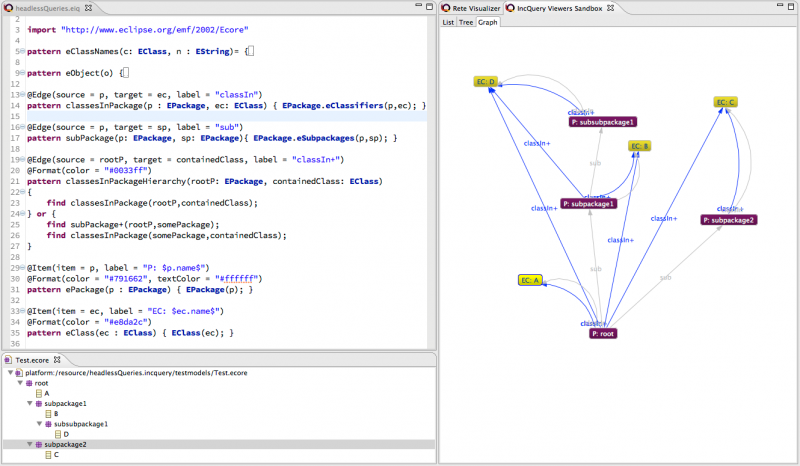
Task: Collapse the subsubpackage1 tree node
Action: pyautogui.click(x=39, y=424)
